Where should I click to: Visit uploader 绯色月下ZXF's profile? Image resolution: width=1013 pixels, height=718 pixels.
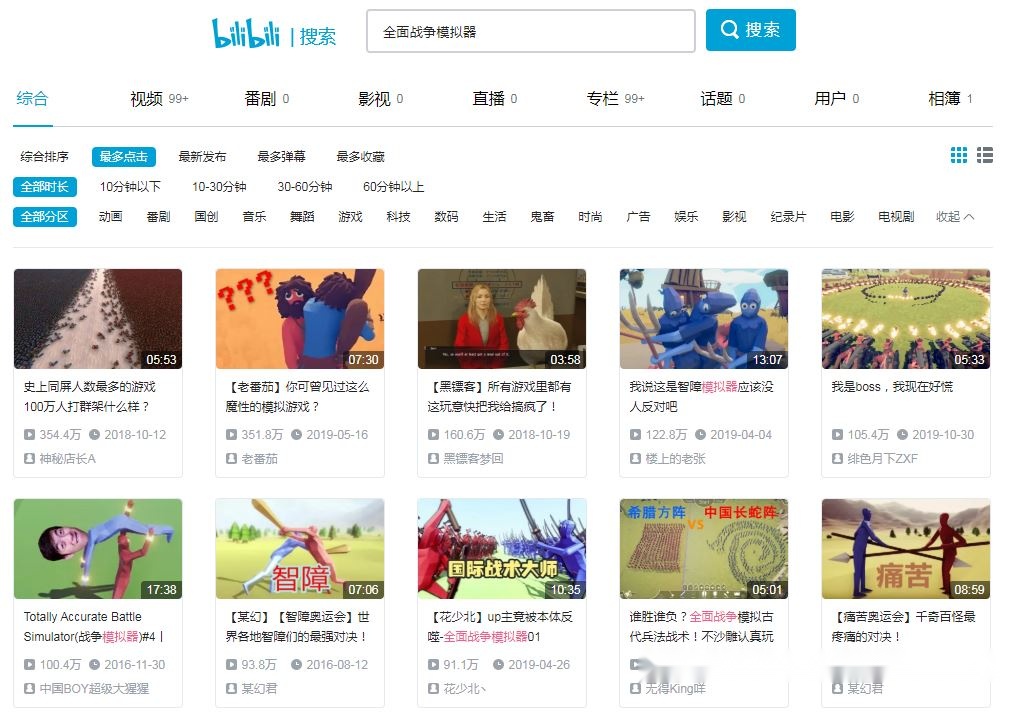(882, 458)
